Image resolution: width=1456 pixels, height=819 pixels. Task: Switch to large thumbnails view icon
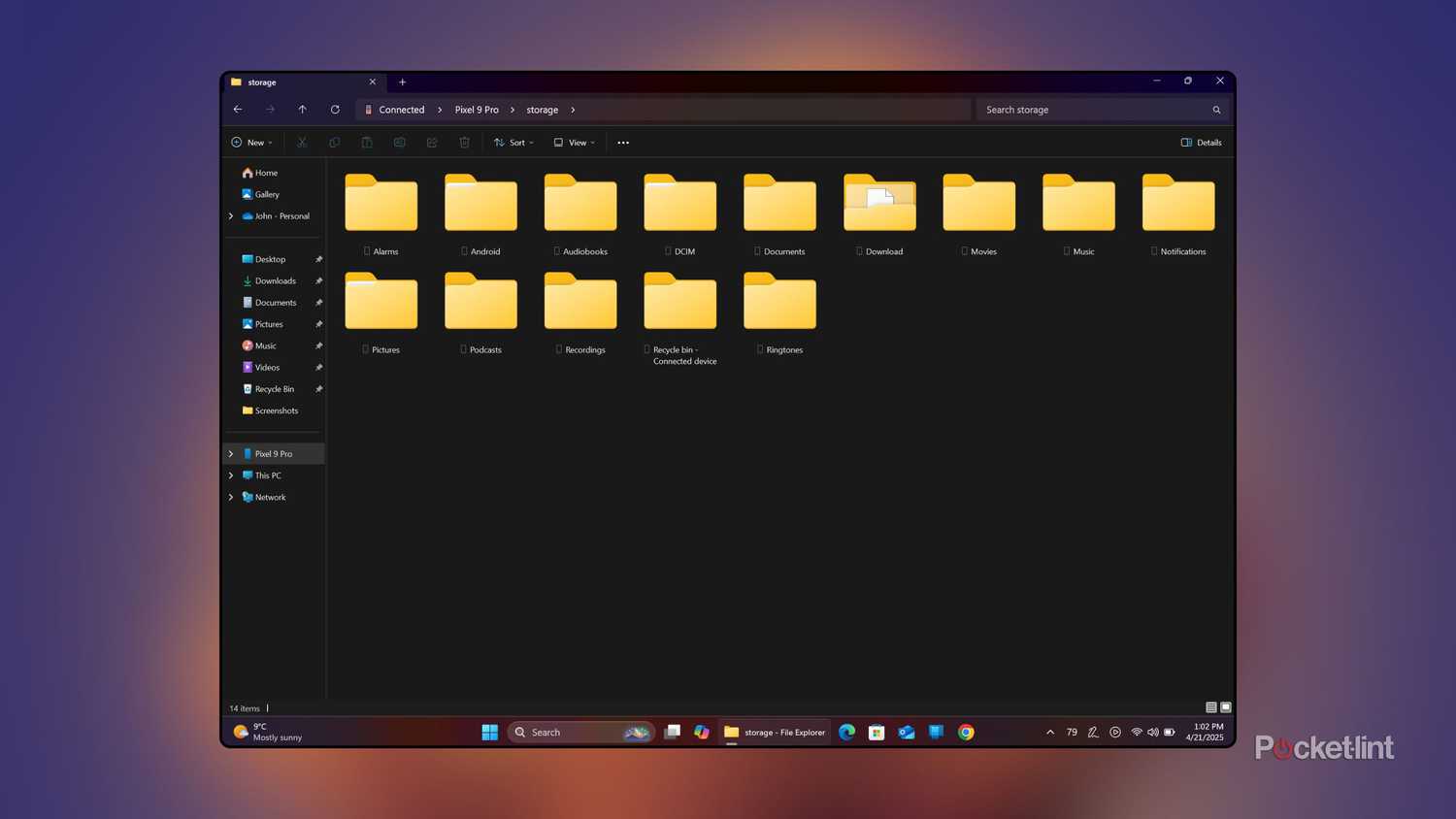pos(1226,707)
